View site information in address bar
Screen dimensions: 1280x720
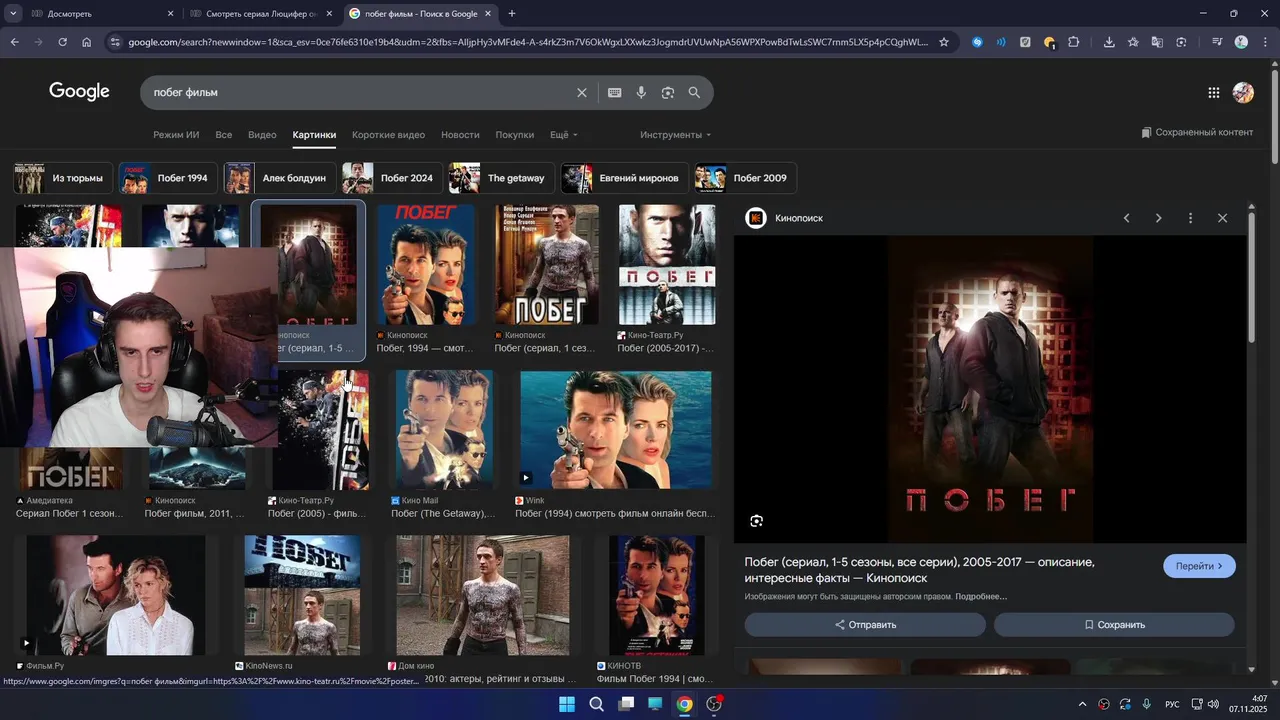(x=115, y=42)
